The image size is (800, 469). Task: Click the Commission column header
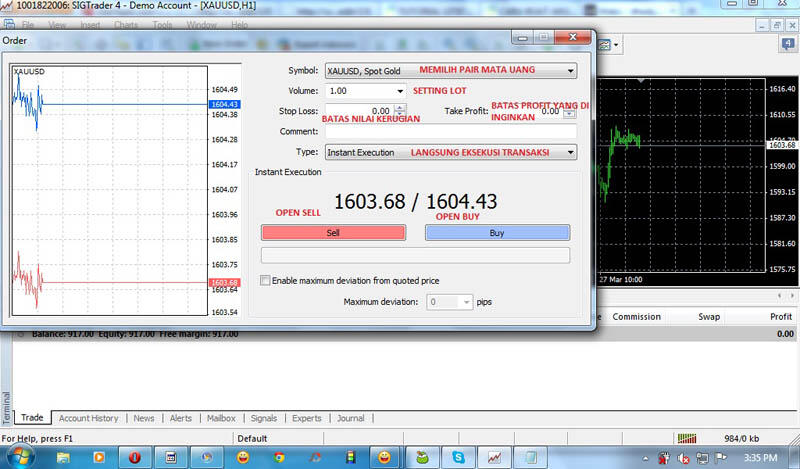pyautogui.click(x=636, y=316)
